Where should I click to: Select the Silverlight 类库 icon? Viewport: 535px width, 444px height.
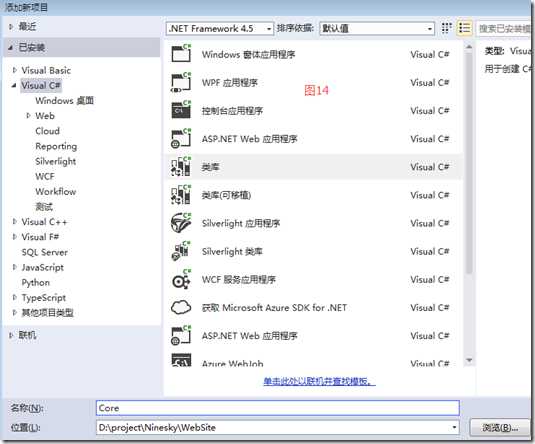(181, 251)
